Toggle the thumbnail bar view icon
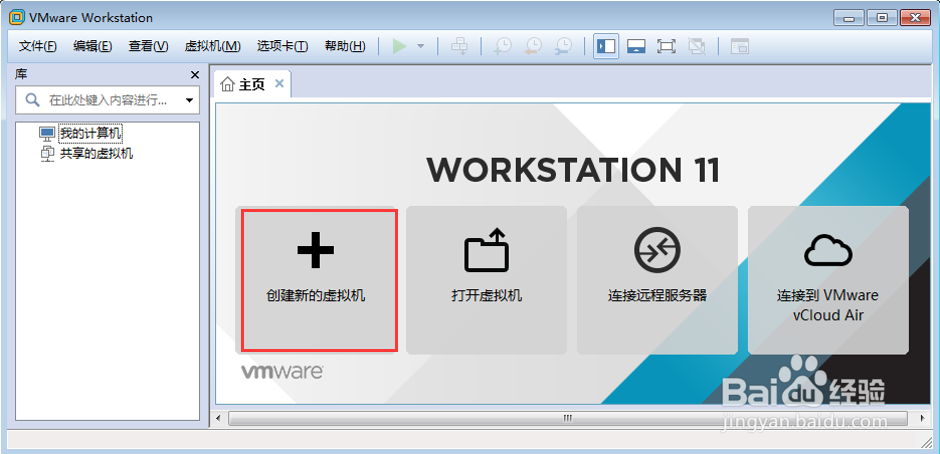Viewport: 940px width, 454px height. tap(636, 46)
